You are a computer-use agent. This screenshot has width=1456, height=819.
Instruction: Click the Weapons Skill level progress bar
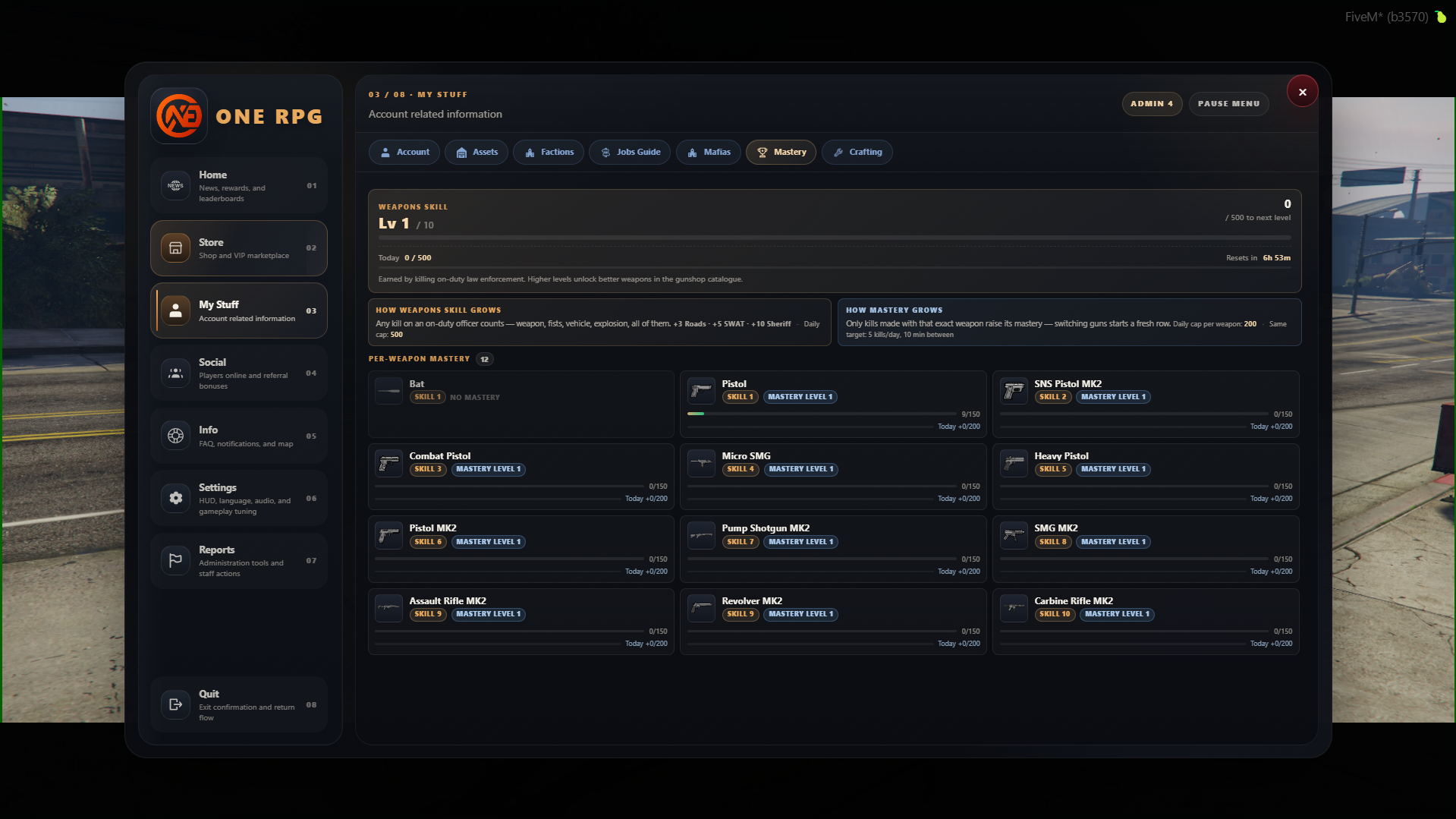point(835,238)
